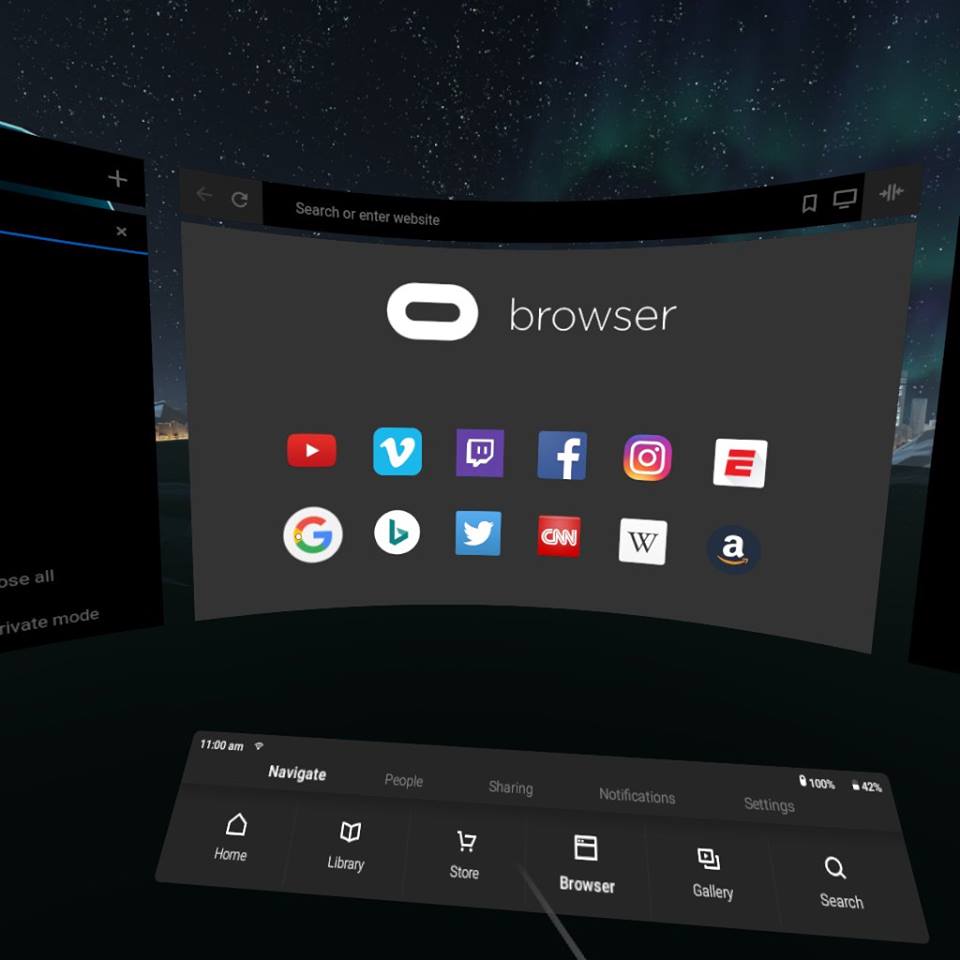This screenshot has height=960, width=960.
Task: Click the Wi-Fi status icon
Action: (x=259, y=745)
